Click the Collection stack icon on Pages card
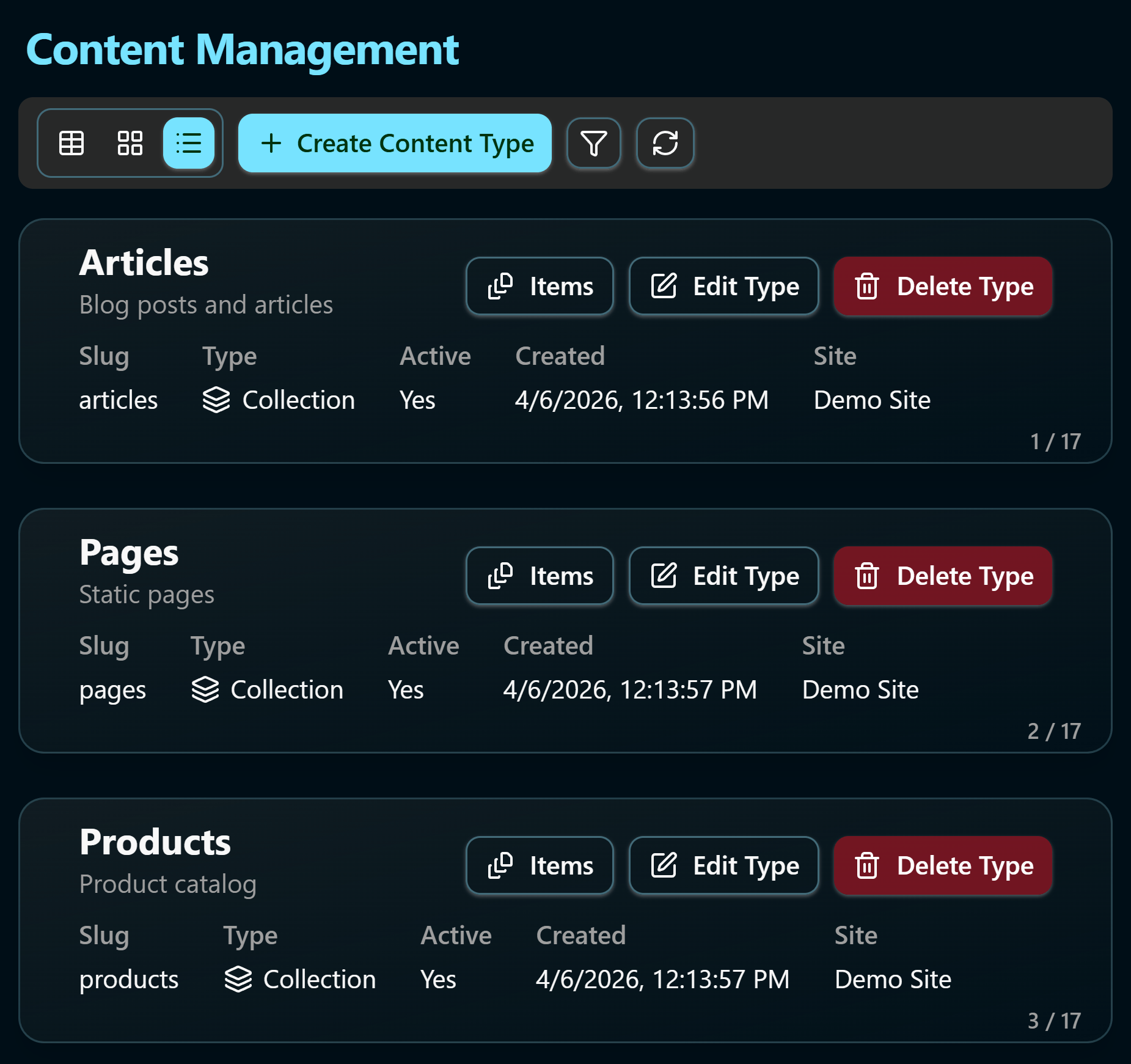The image size is (1131, 1064). pyautogui.click(x=205, y=689)
